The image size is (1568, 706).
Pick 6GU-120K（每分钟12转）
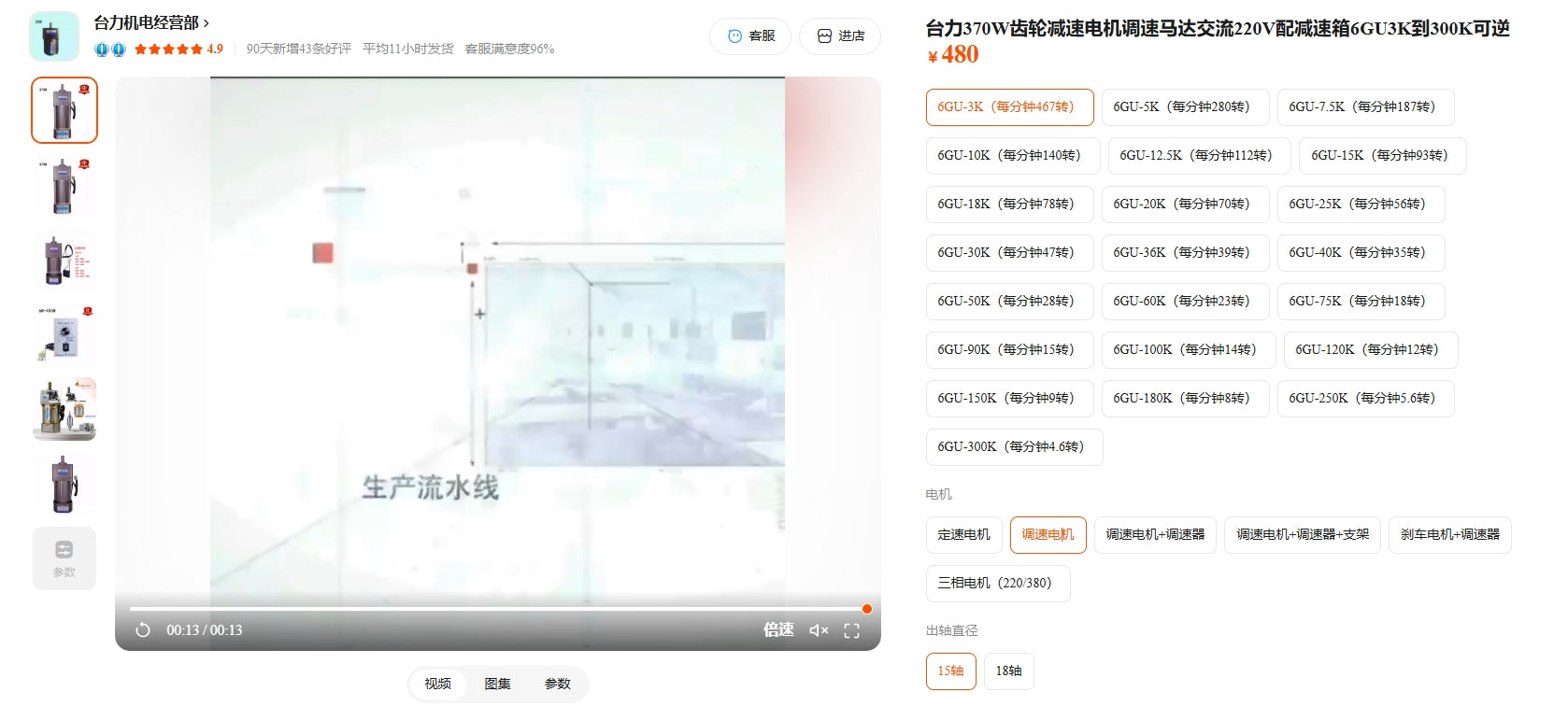[1371, 350]
